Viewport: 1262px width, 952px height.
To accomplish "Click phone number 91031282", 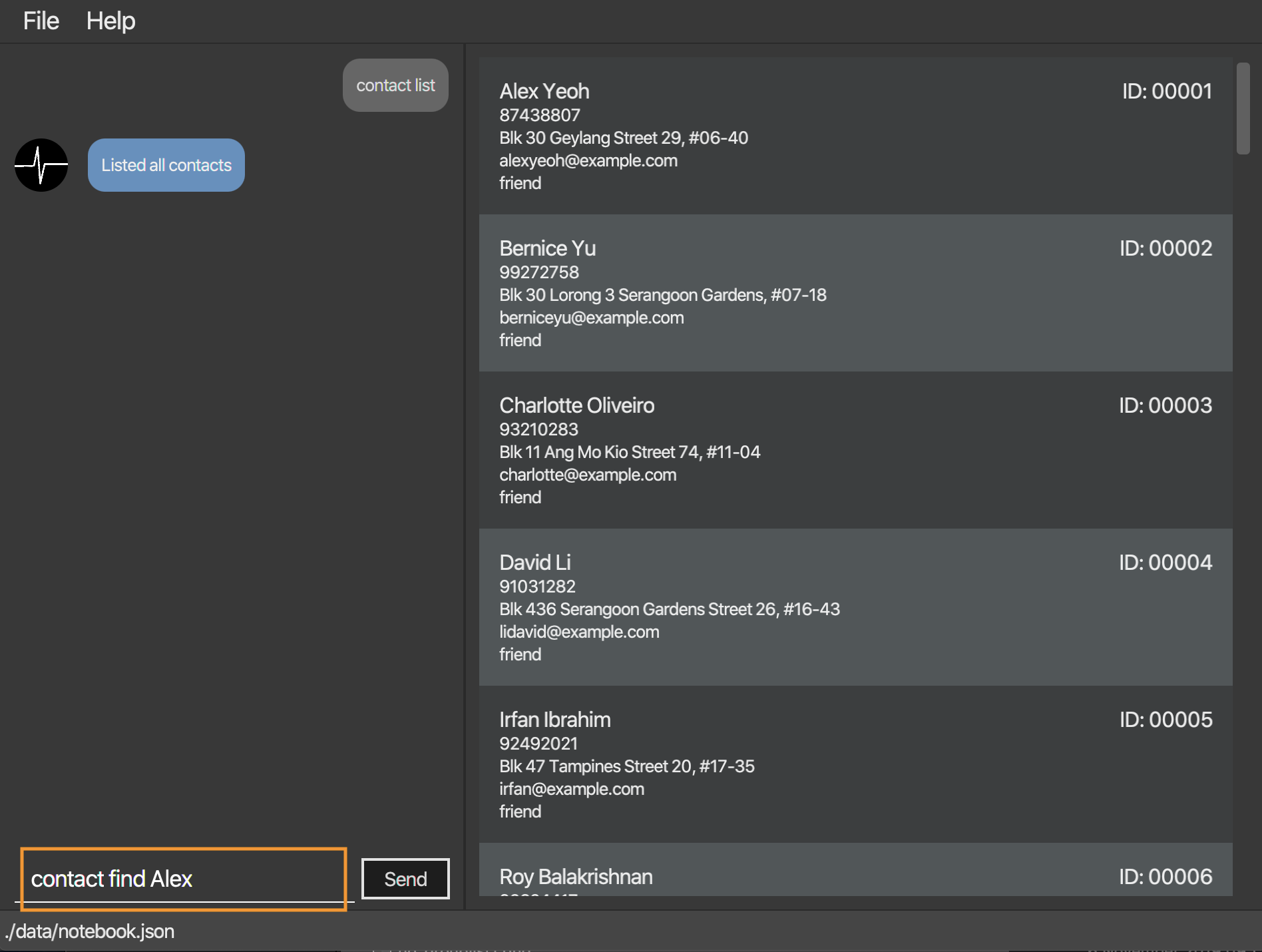I will click(538, 587).
